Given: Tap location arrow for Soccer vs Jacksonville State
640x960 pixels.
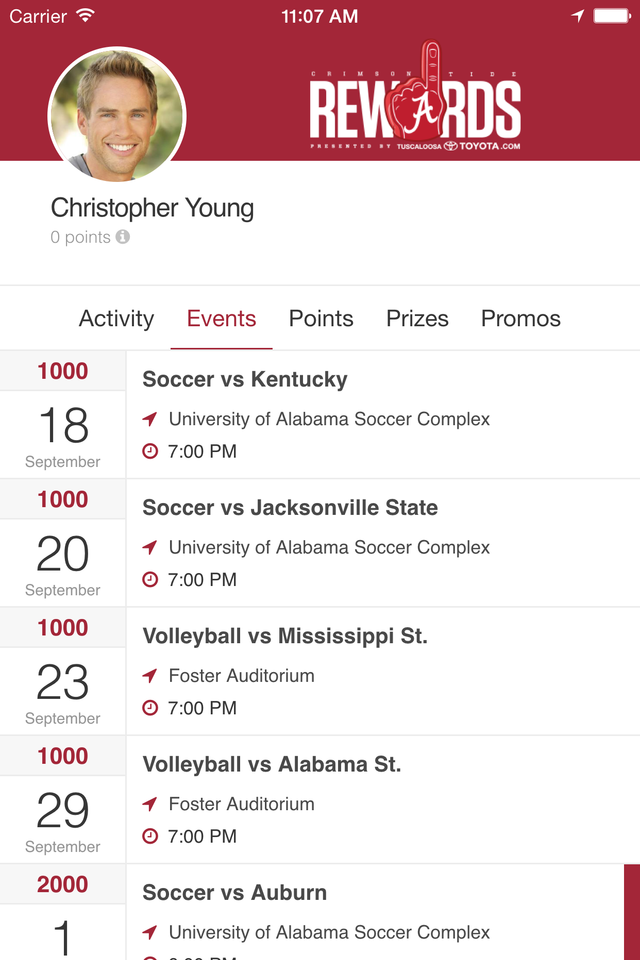Looking at the screenshot, I should pos(150,547).
